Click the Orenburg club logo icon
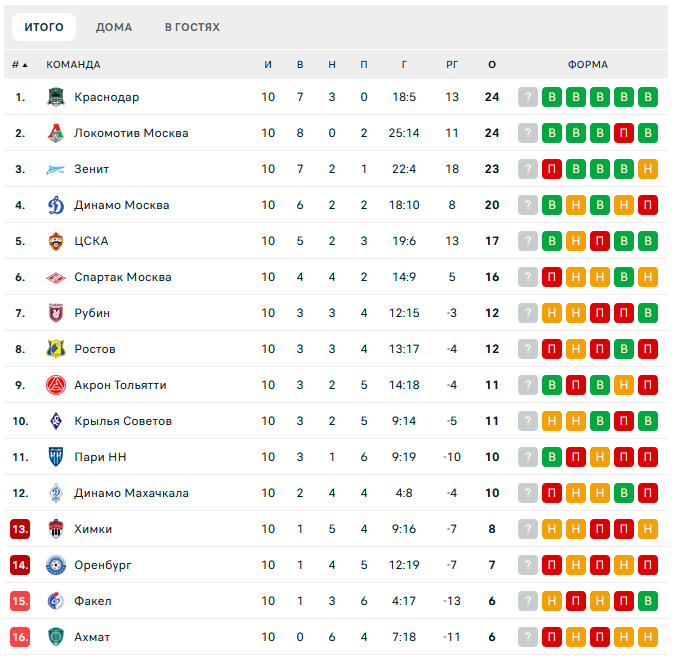 (x=56, y=565)
